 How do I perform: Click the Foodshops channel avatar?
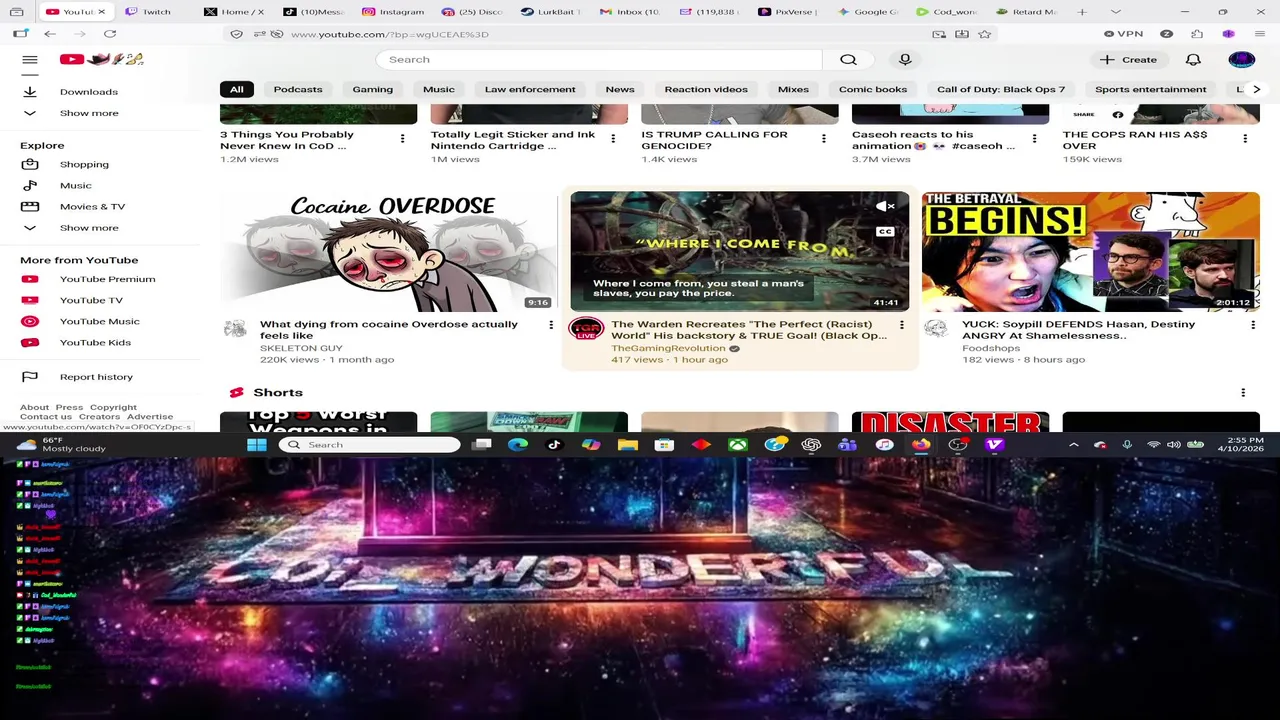tap(936, 329)
